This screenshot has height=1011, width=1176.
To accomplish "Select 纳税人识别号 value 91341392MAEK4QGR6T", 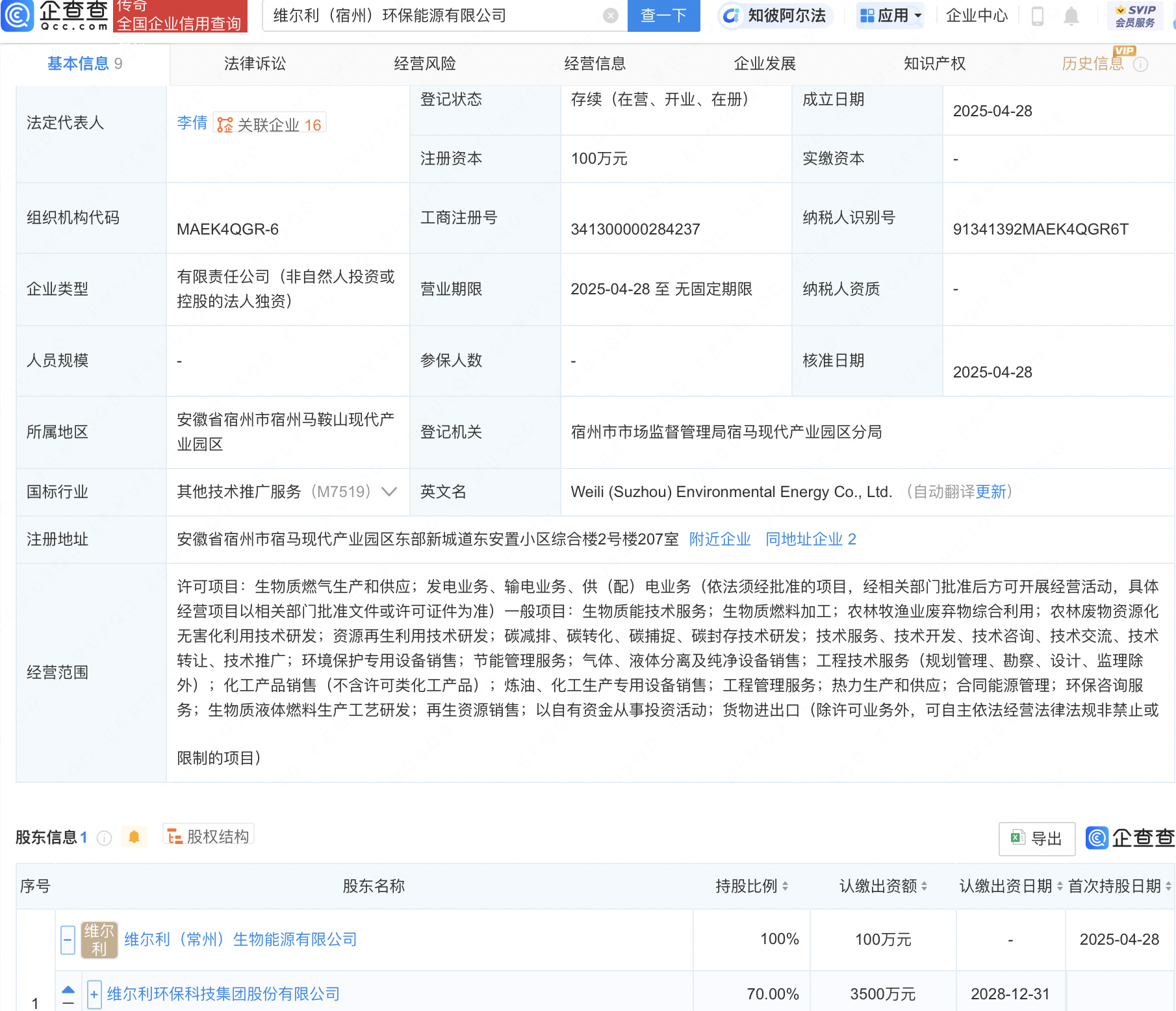I will point(1040,229).
